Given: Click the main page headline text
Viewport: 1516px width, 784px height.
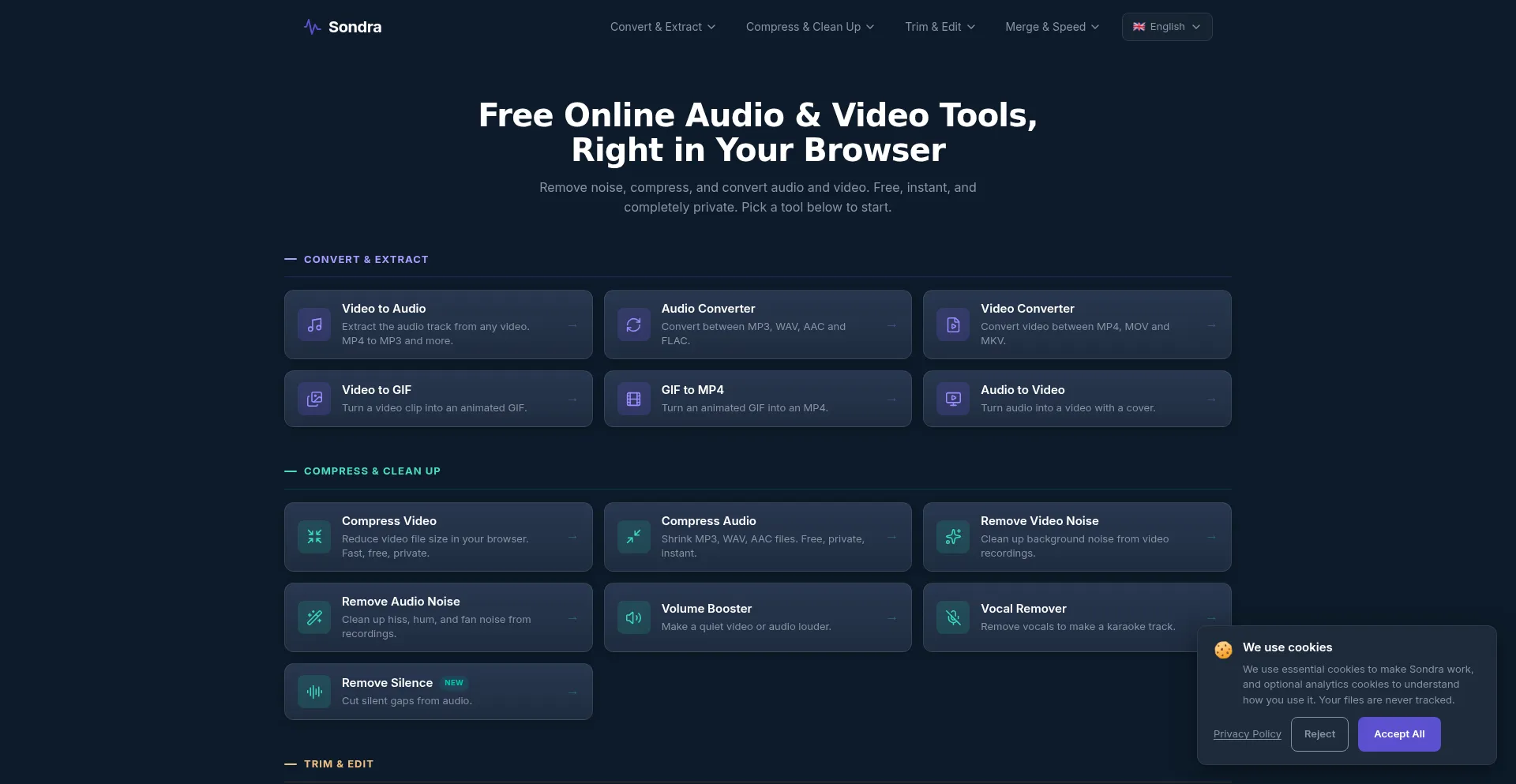Looking at the screenshot, I should (x=758, y=133).
